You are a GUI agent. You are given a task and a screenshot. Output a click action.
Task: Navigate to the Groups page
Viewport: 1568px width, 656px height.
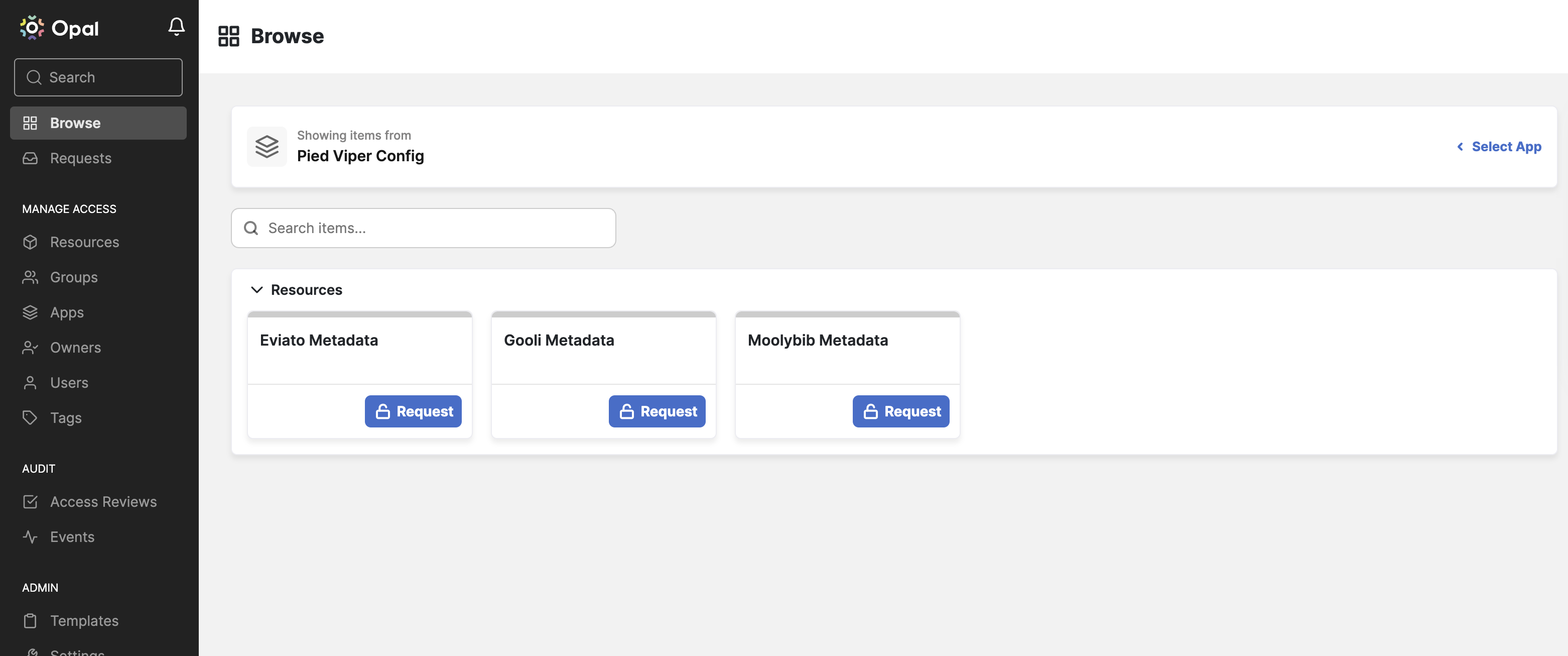click(x=74, y=278)
